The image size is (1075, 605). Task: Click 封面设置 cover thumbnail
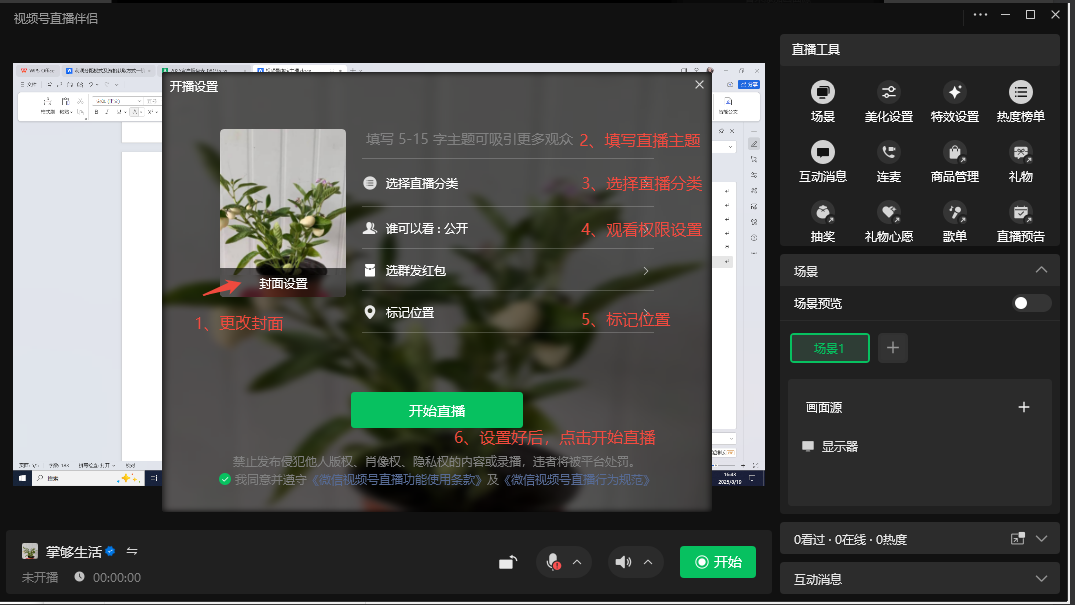tap(283, 212)
